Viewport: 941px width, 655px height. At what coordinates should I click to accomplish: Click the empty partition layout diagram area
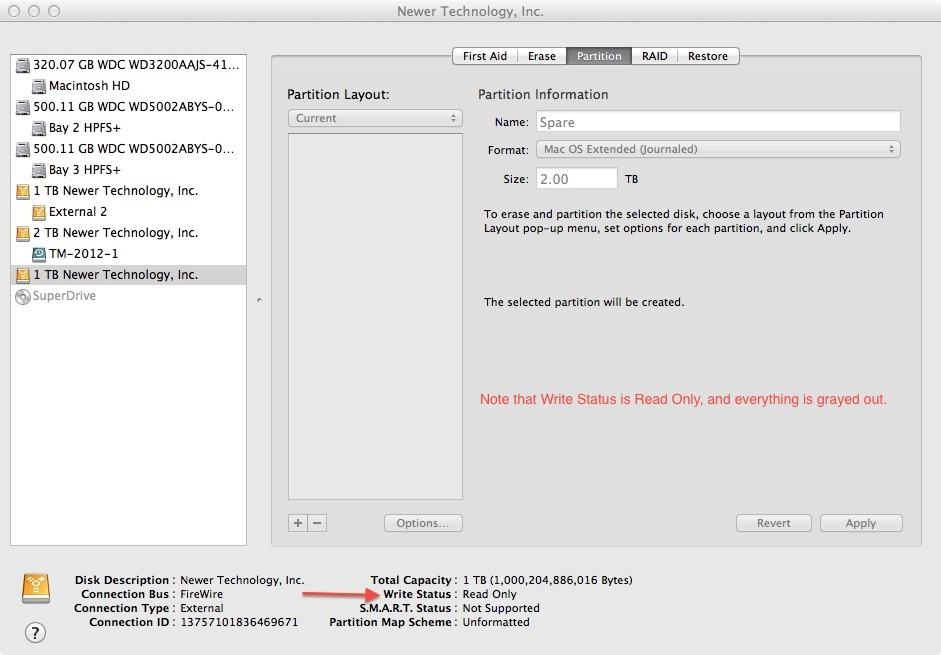[375, 316]
